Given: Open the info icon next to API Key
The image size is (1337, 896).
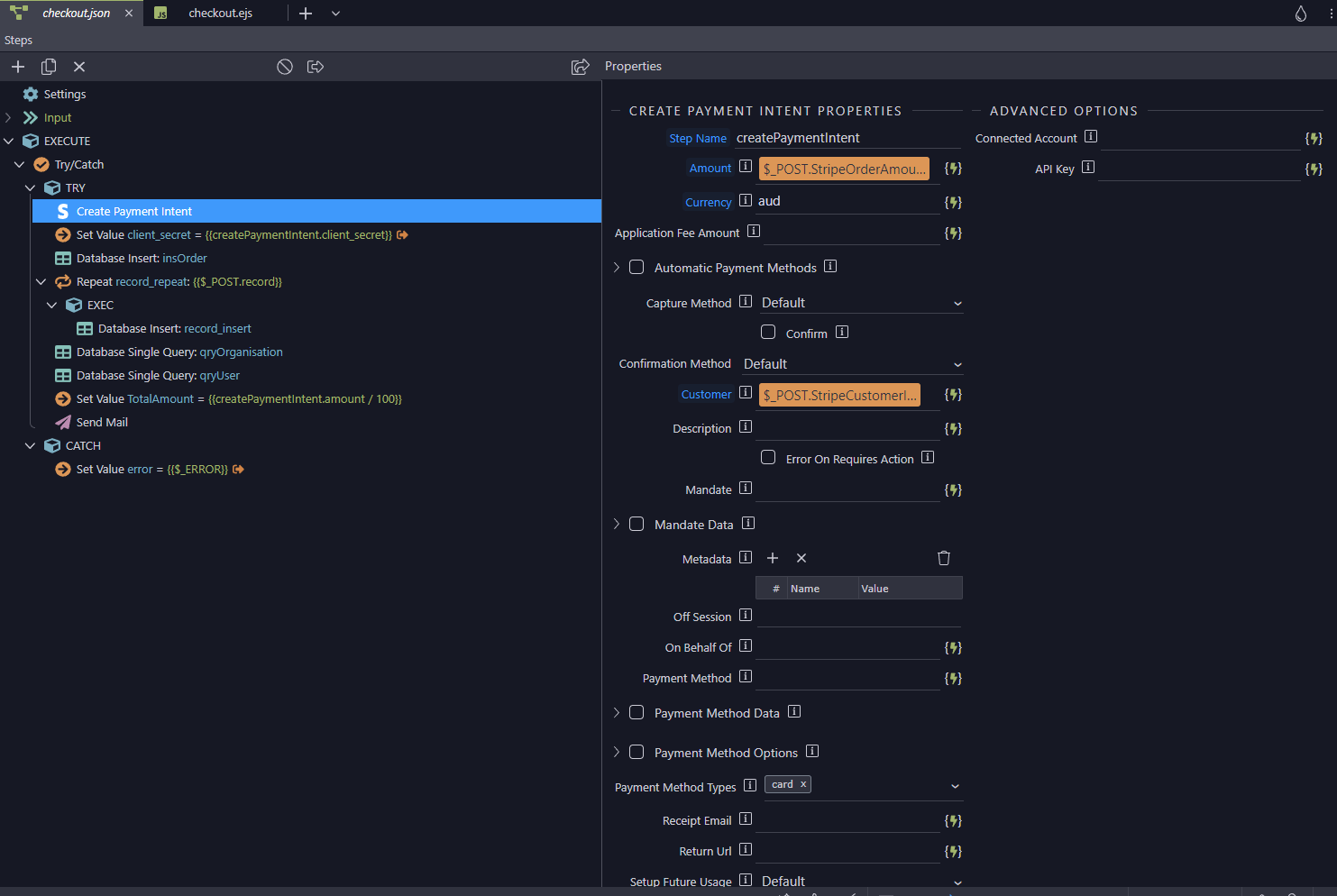Looking at the screenshot, I should tap(1087, 167).
